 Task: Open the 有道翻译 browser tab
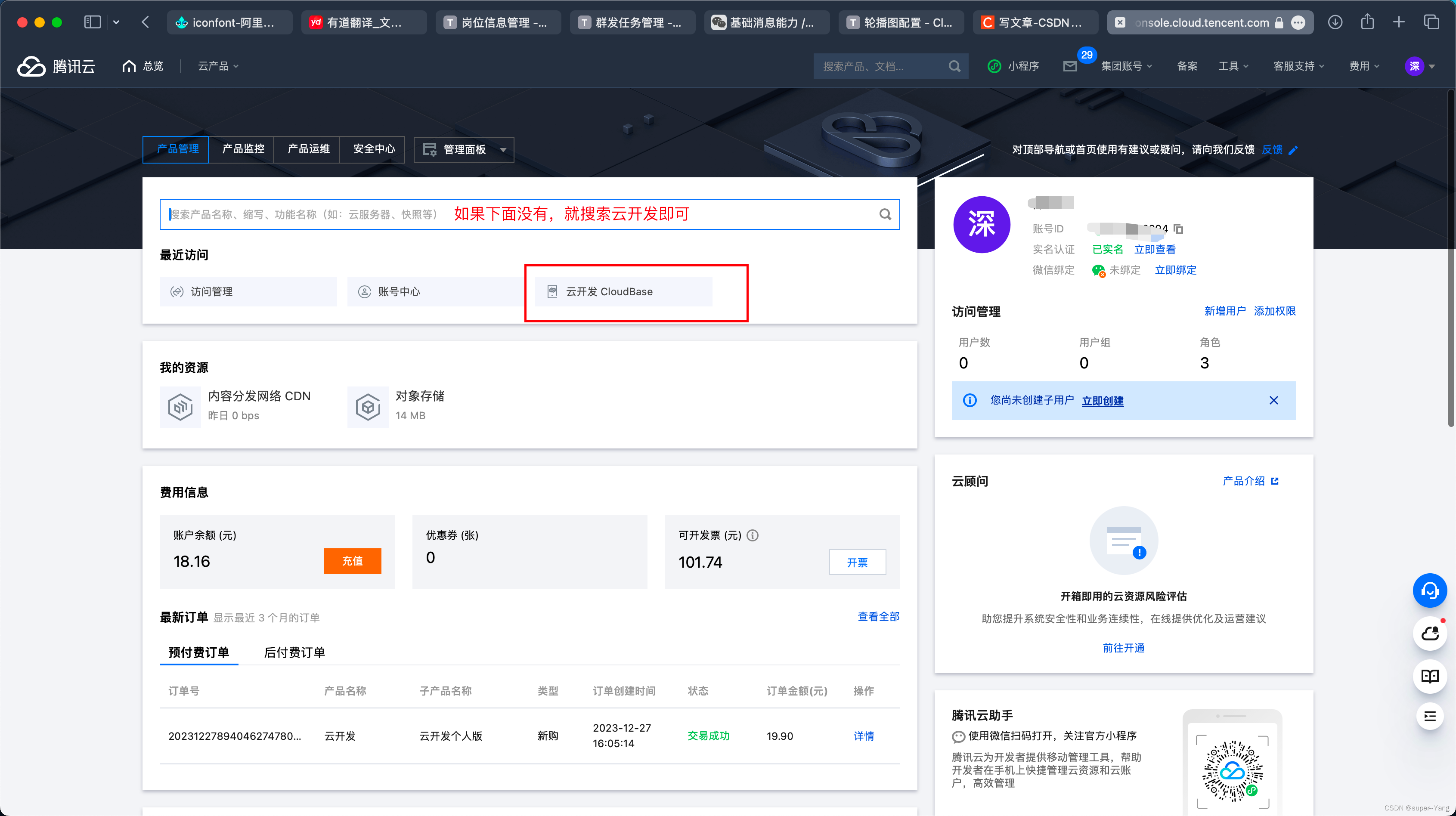(x=363, y=23)
